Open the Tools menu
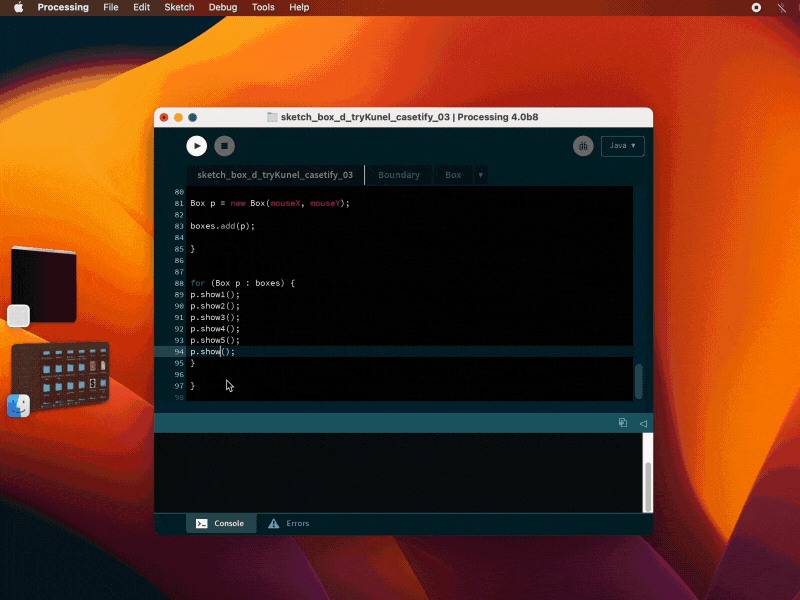 click(263, 7)
